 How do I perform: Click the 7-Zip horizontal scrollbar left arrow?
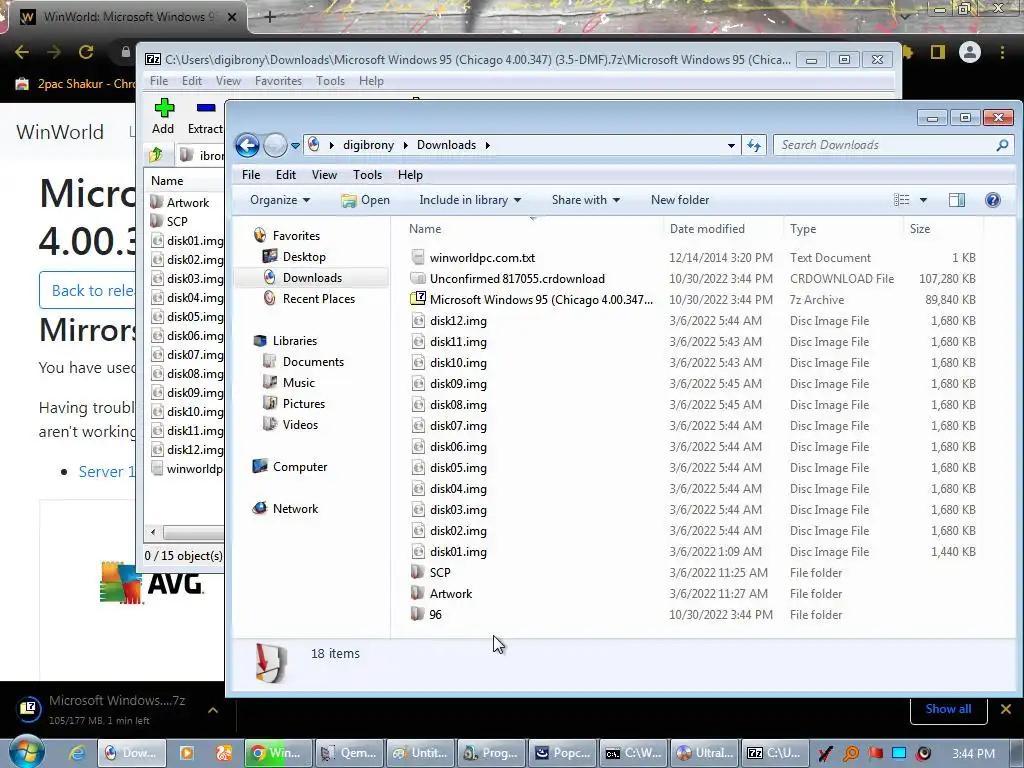[x=153, y=532]
